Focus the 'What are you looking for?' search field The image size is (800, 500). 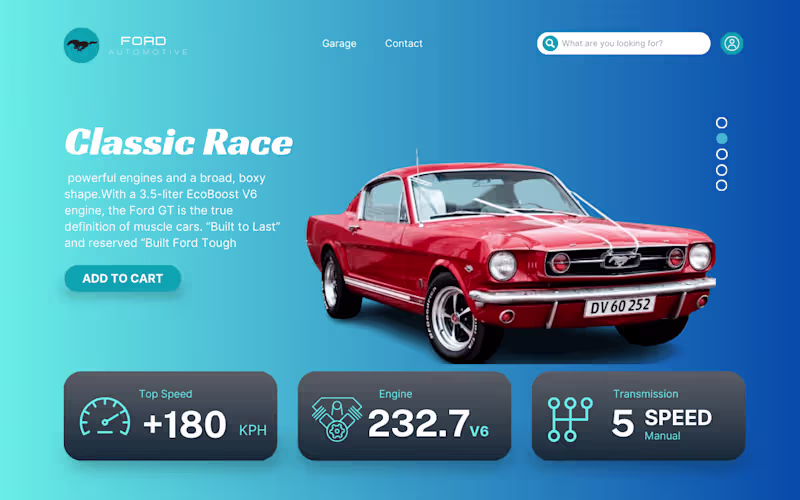[x=623, y=43]
